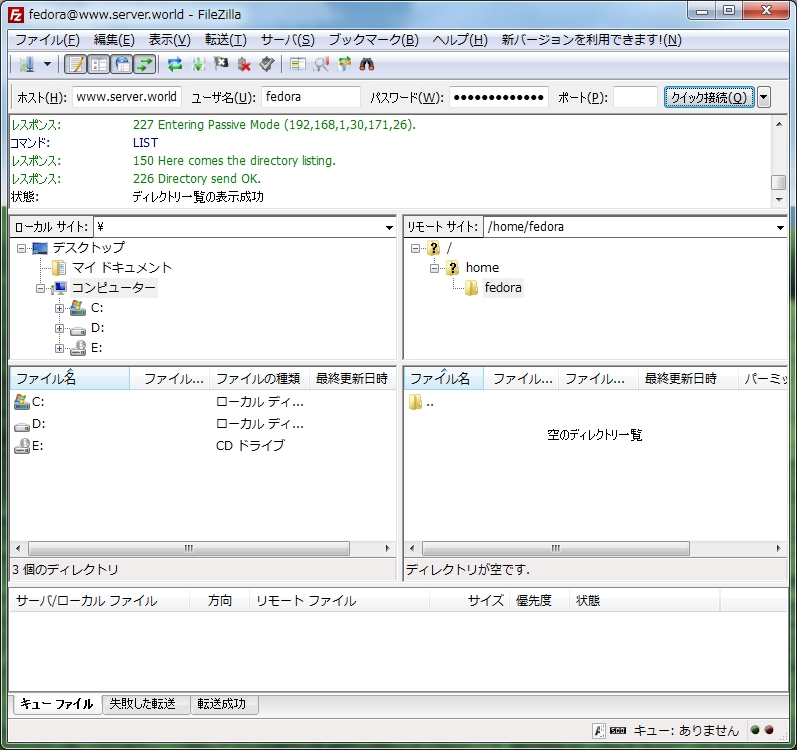
Task: Open the Site Manager dropdown arrow
Action: [47, 65]
